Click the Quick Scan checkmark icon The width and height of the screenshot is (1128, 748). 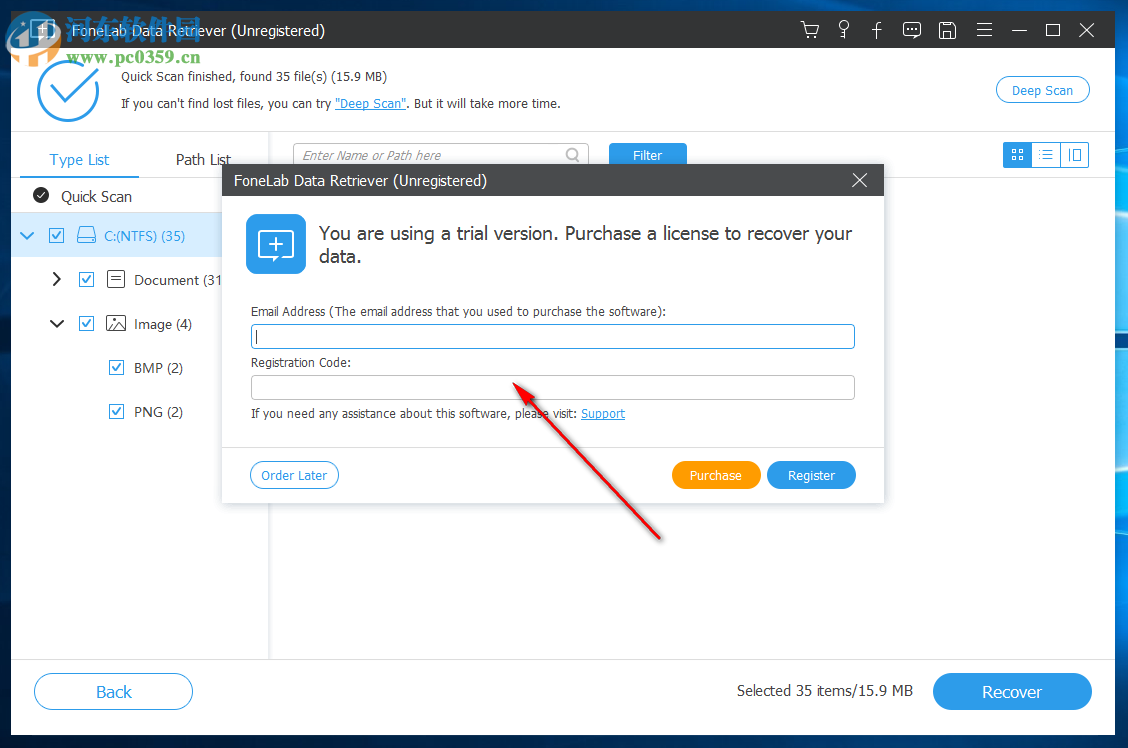41,196
